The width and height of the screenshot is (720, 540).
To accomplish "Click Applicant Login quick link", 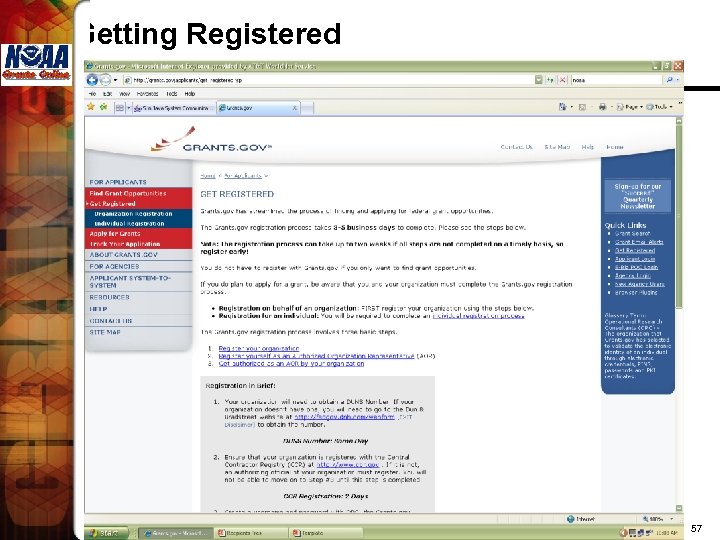I will point(635,259).
